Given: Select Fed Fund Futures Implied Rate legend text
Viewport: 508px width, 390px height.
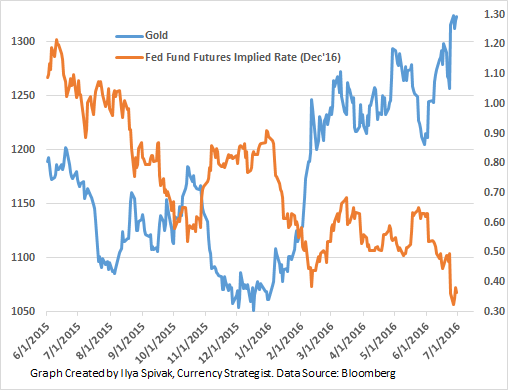Looking at the screenshot, I should tap(243, 57).
